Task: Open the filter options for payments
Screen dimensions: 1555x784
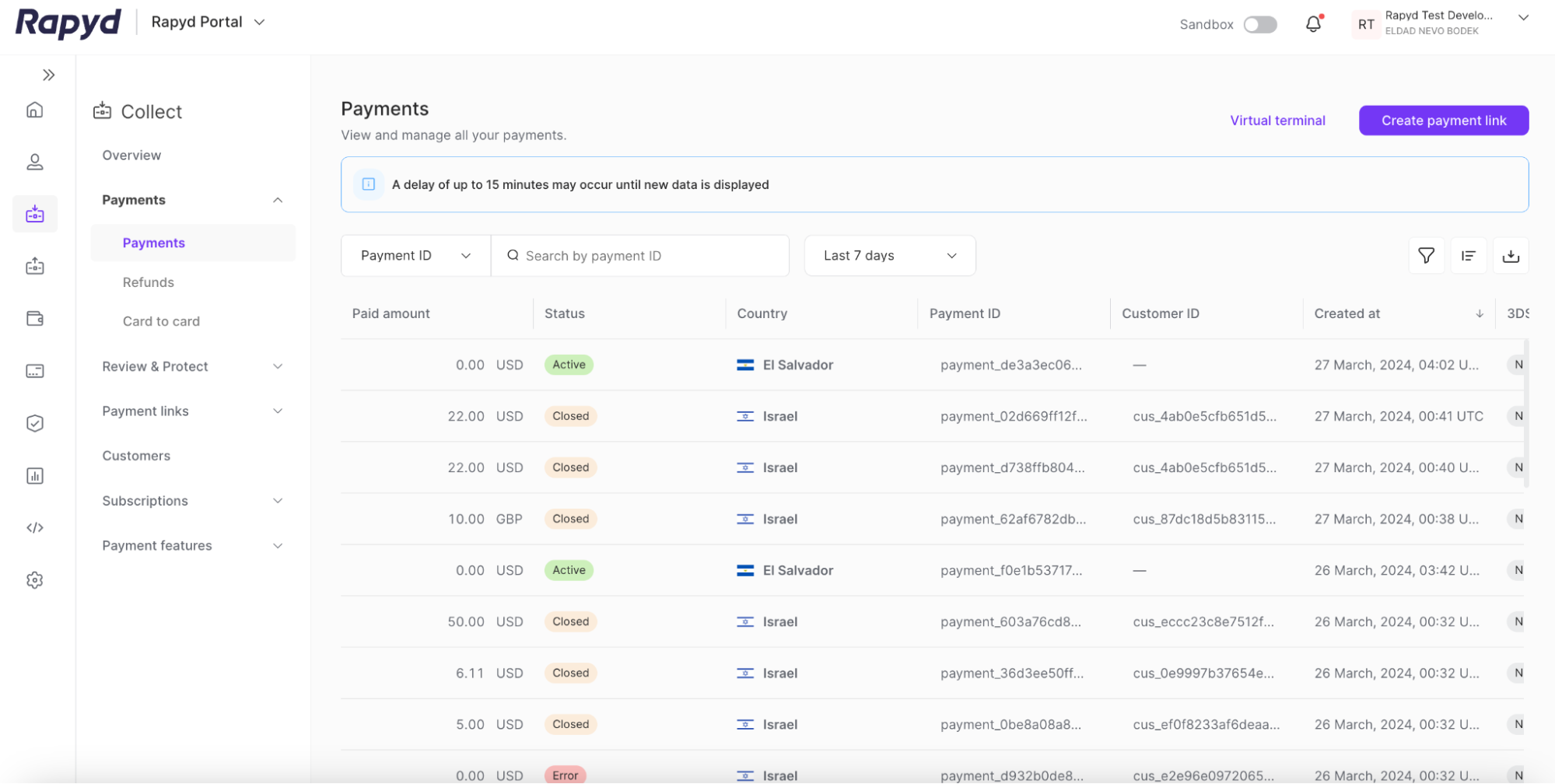Action: click(1426, 255)
